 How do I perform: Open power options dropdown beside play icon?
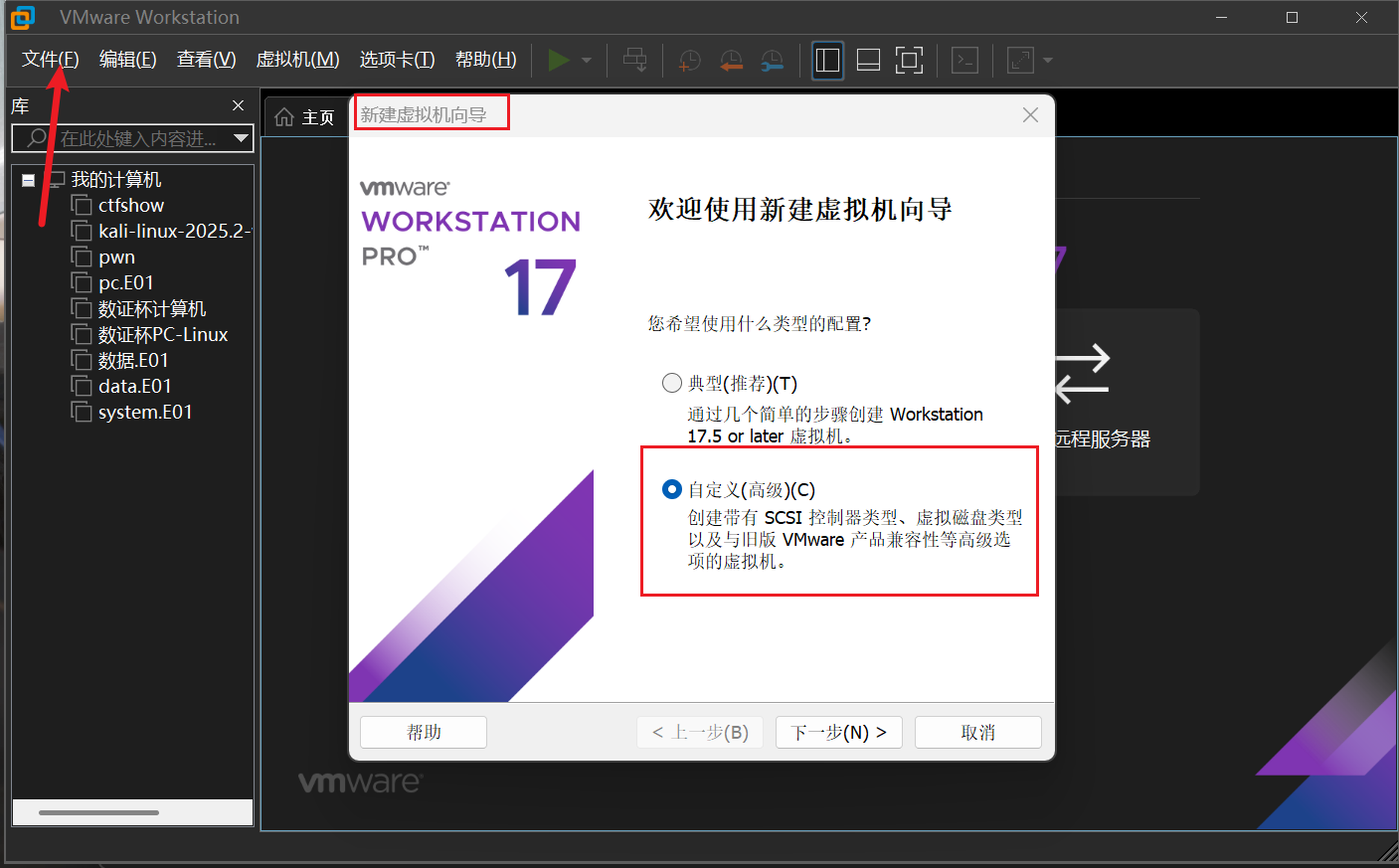(x=587, y=61)
